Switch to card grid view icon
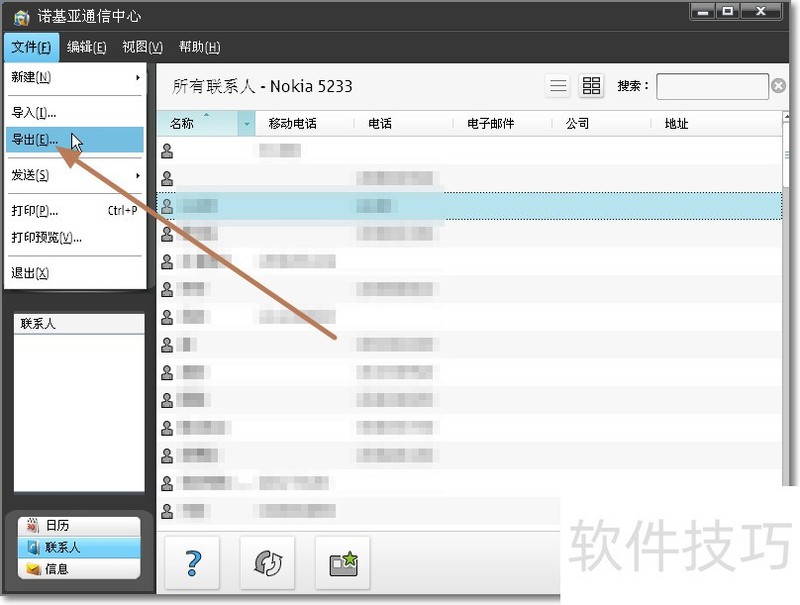The height and width of the screenshot is (605, 800). click(591, 85)
